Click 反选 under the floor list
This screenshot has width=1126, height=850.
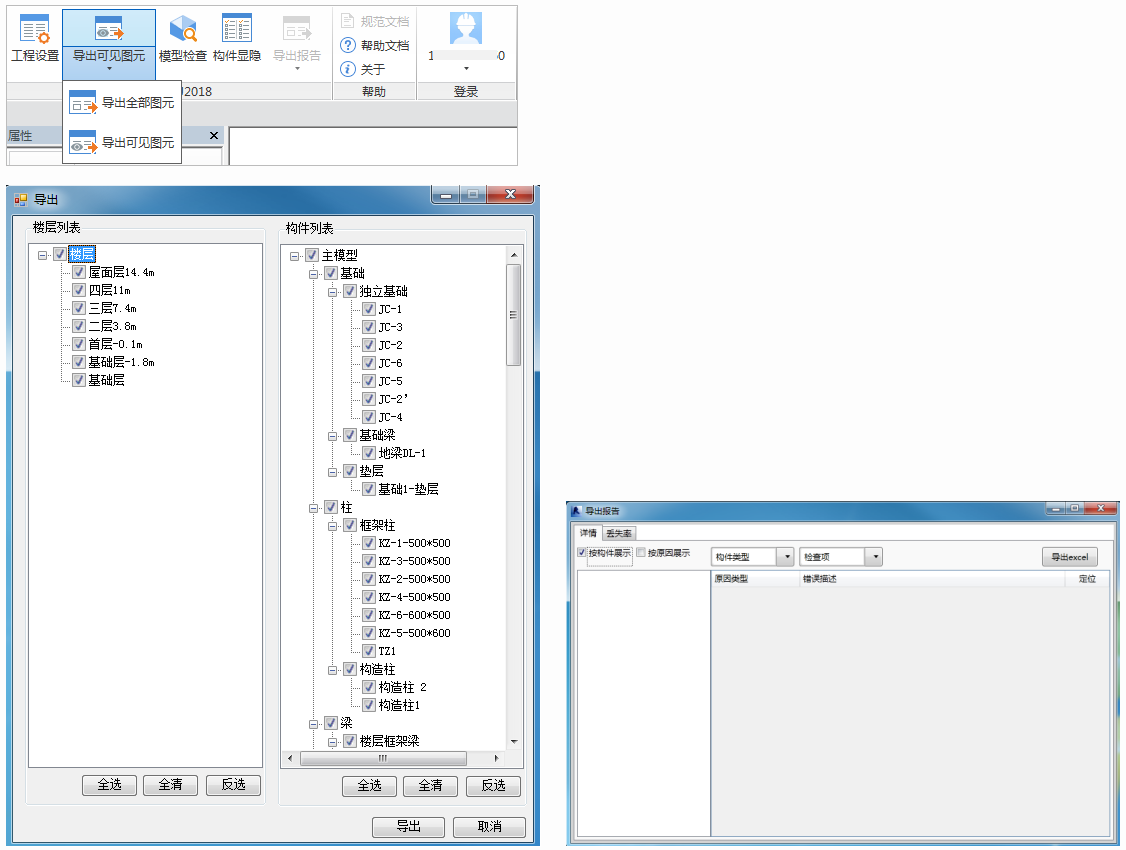233,785
